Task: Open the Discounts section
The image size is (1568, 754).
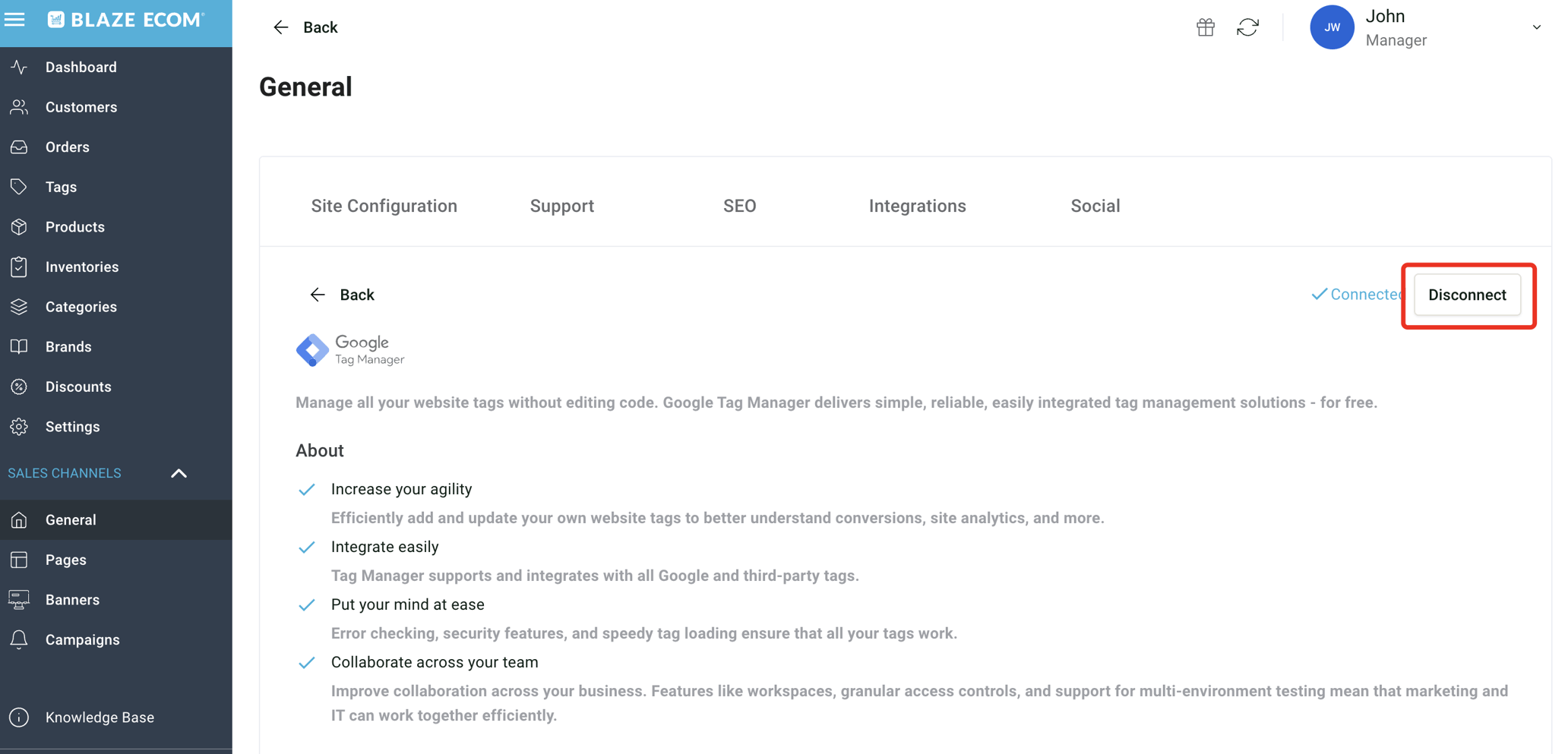Action: pos(78,386)
